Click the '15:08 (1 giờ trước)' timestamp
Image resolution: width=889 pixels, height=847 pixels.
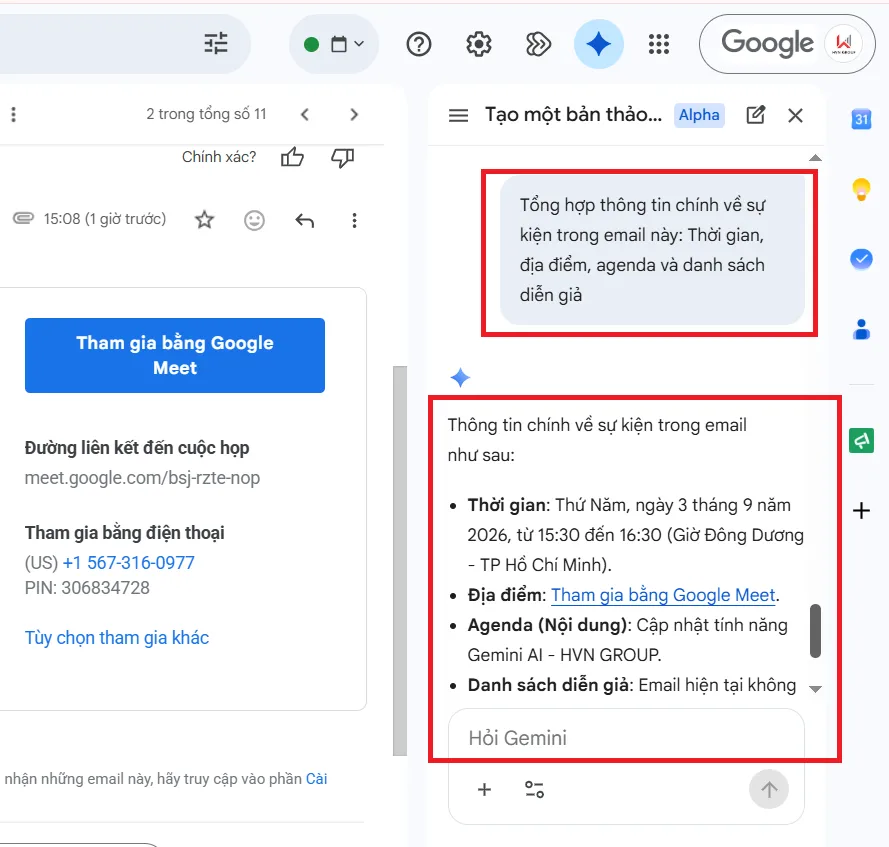coord(105,219)
